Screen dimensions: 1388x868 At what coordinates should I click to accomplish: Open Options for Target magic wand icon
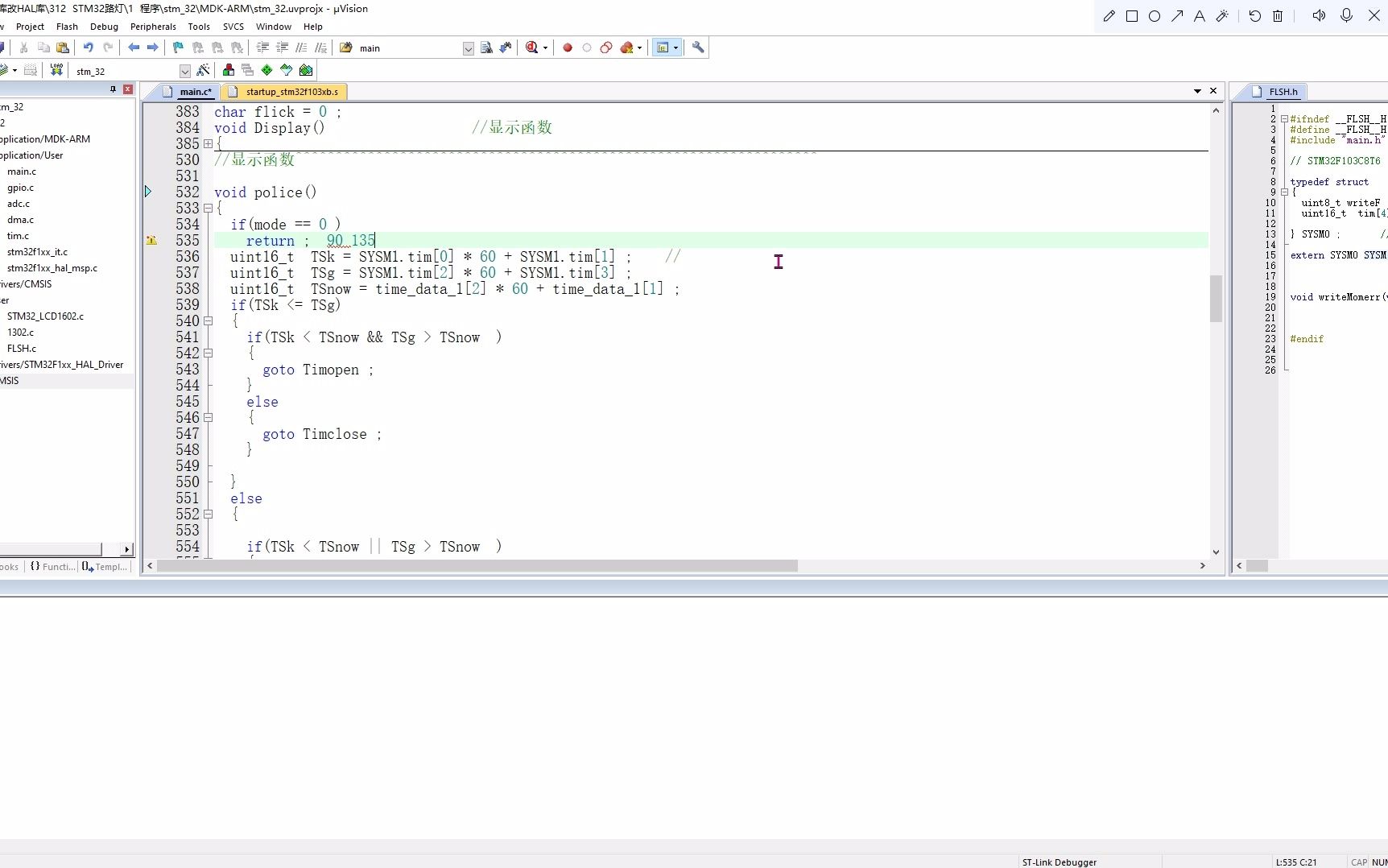203,70
